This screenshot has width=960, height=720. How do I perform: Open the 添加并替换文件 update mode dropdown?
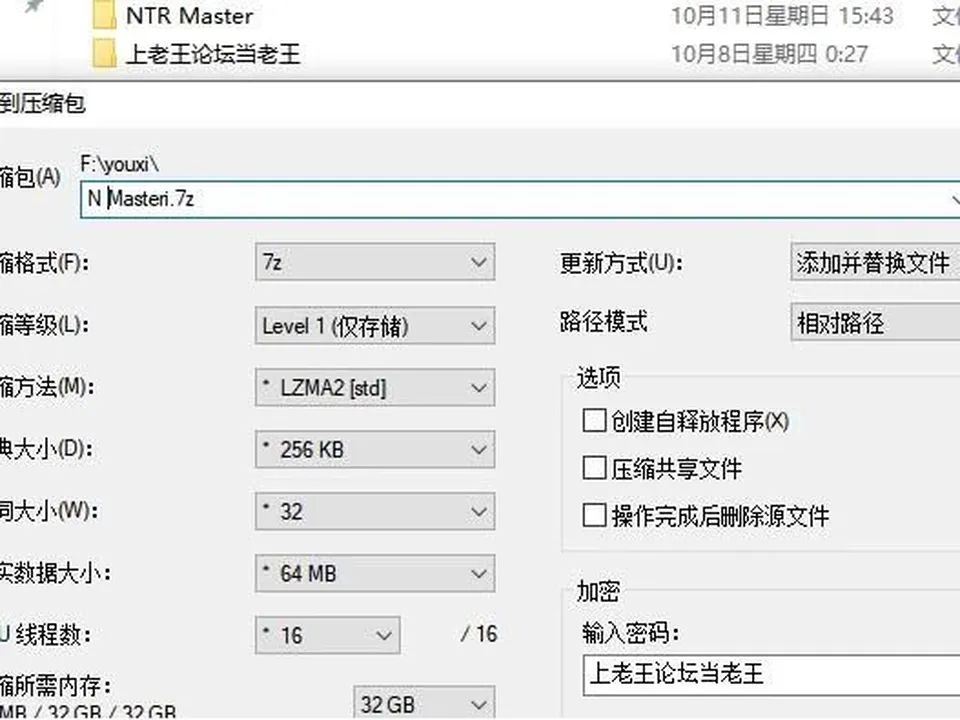[x=876, y=262]
